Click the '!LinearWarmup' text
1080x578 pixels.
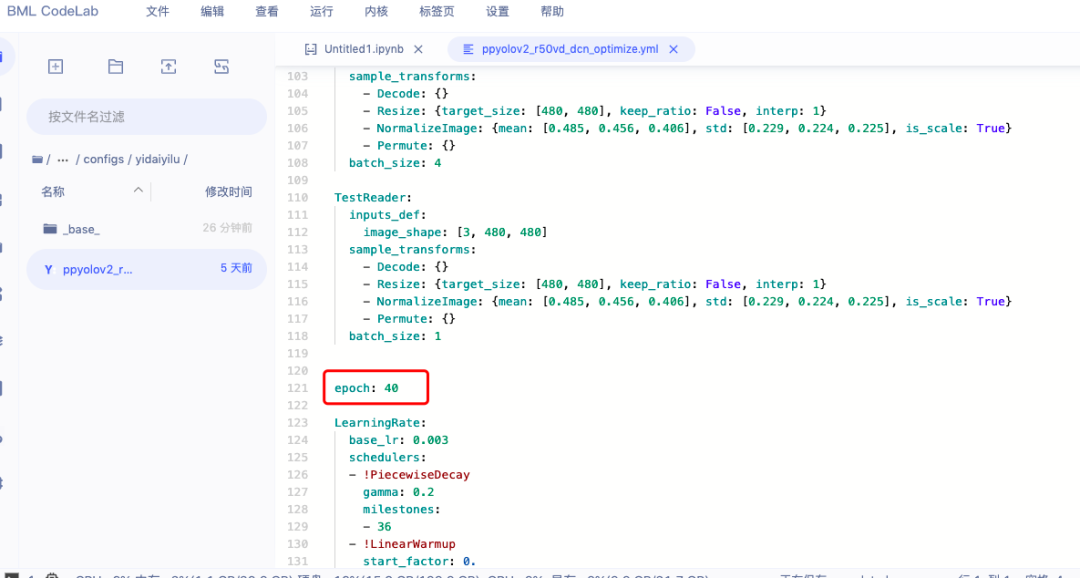409,544
